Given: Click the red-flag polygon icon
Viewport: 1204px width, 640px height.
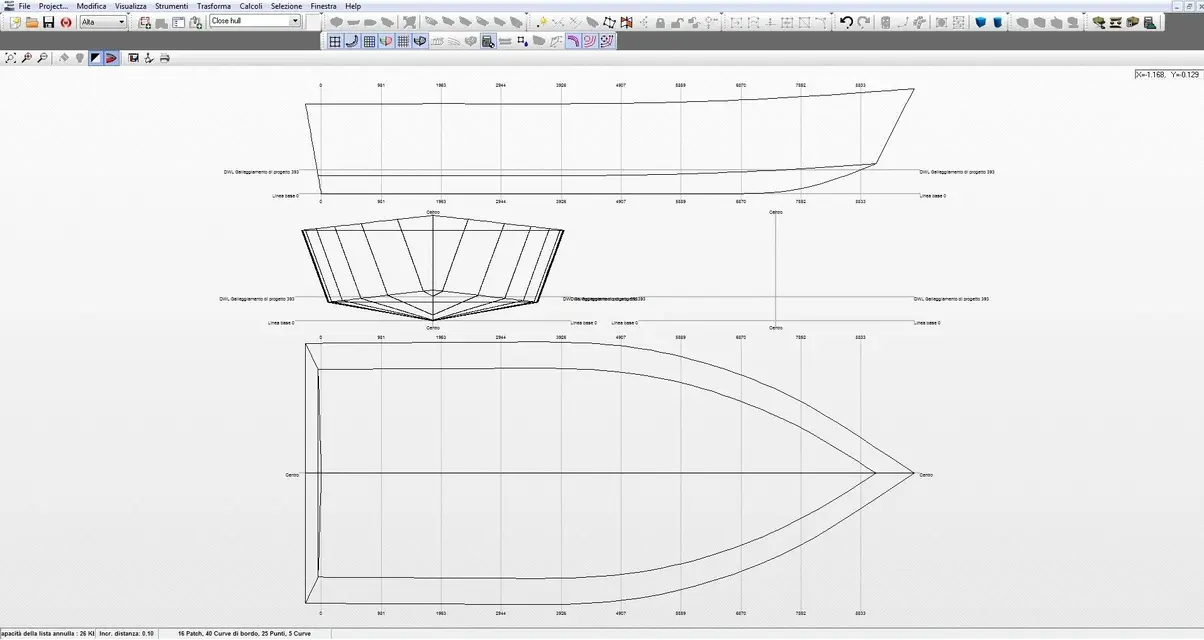Looking at the screenshot, I should pos(626,22).
